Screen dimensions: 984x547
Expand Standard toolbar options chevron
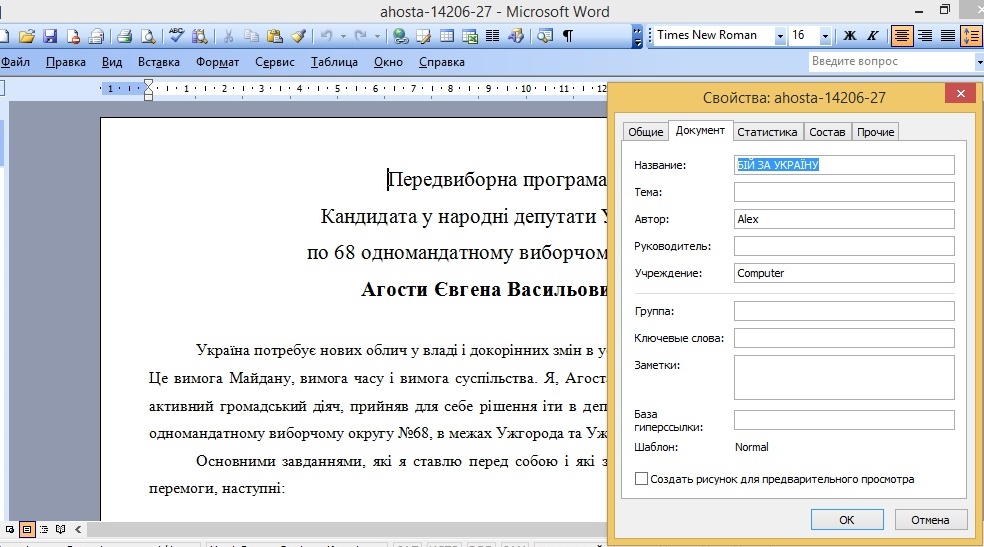click(637, 36)
